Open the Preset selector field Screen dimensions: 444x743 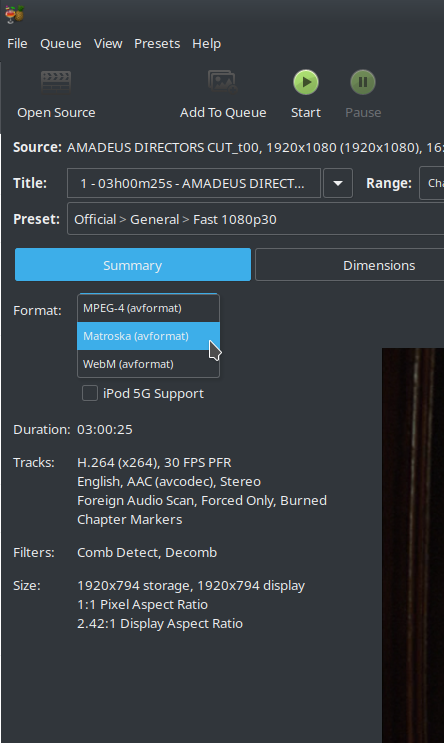[255, 219]
